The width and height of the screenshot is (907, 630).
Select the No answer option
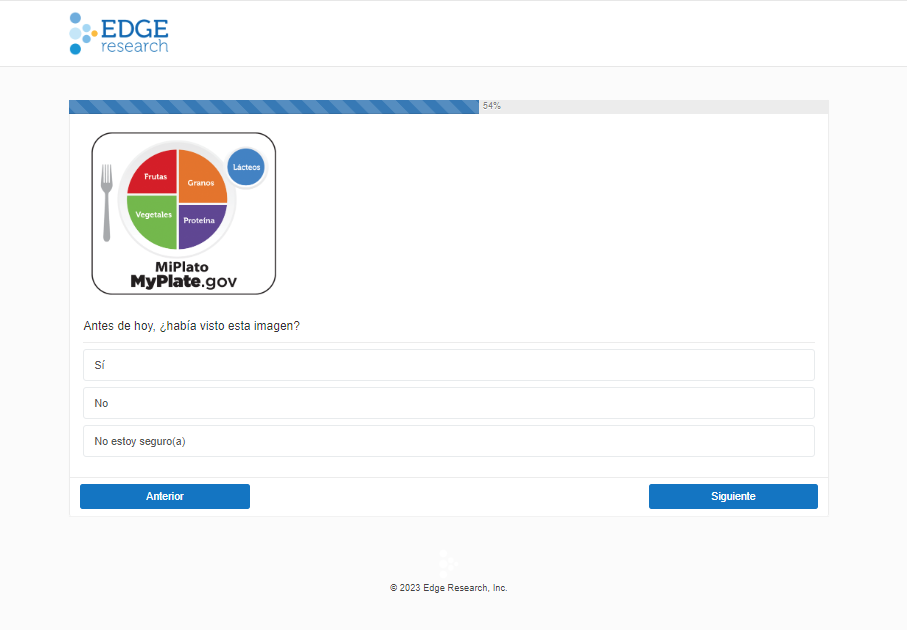click(448, 403)
